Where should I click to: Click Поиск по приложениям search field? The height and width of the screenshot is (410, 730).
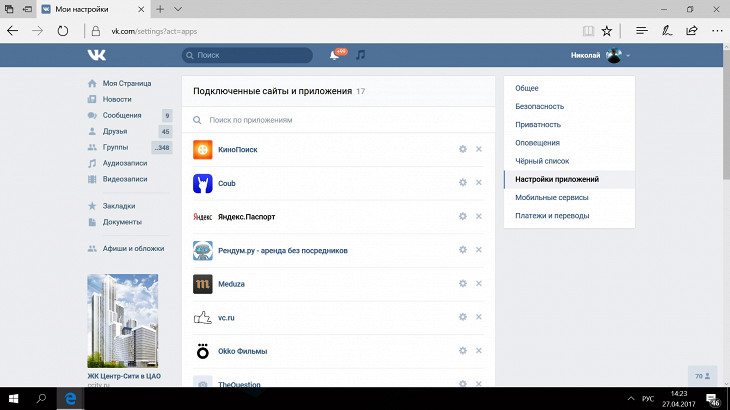point(338,120)
